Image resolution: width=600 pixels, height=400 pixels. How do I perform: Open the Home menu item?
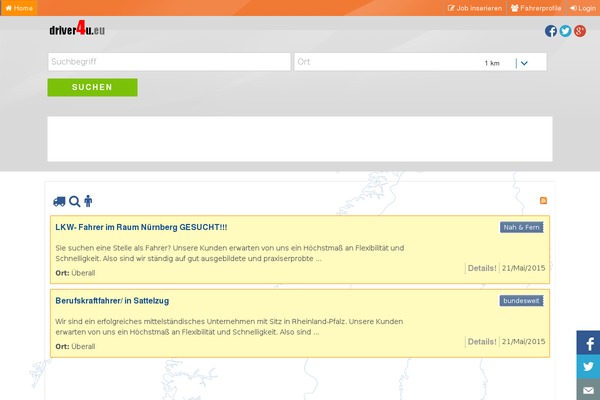pyautogui.click(x=19, y=8)
